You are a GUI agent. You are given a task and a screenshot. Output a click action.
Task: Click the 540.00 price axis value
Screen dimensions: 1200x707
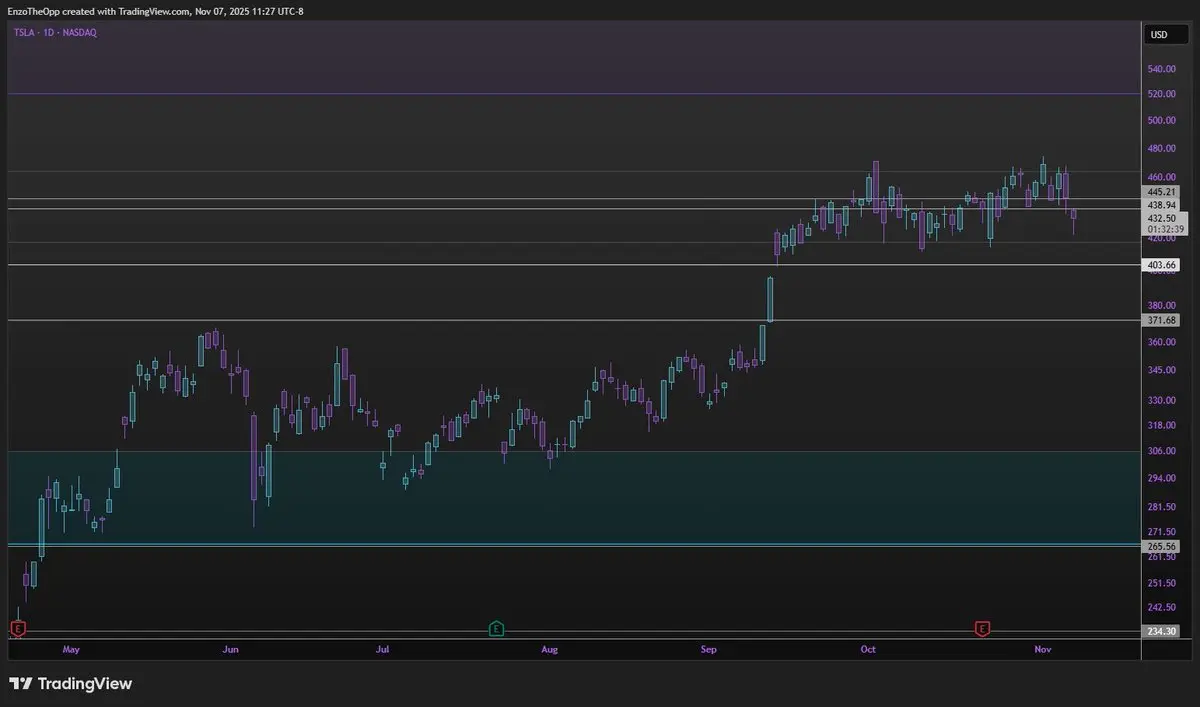[x=1161, y=69]
